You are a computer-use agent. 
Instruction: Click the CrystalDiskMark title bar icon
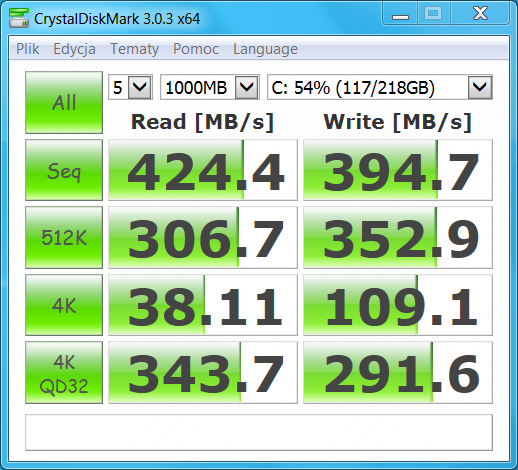[x=19, y=18]
